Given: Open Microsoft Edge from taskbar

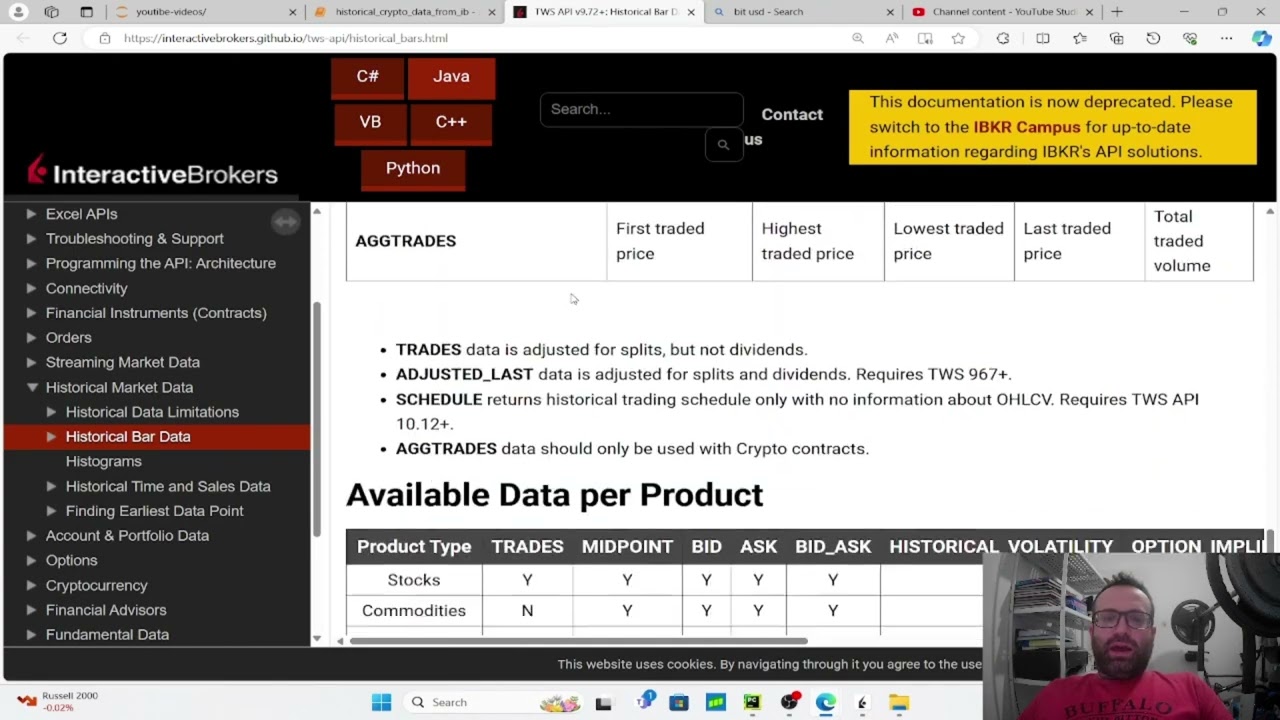Looking at the screenshot, I should pos(825,702).
